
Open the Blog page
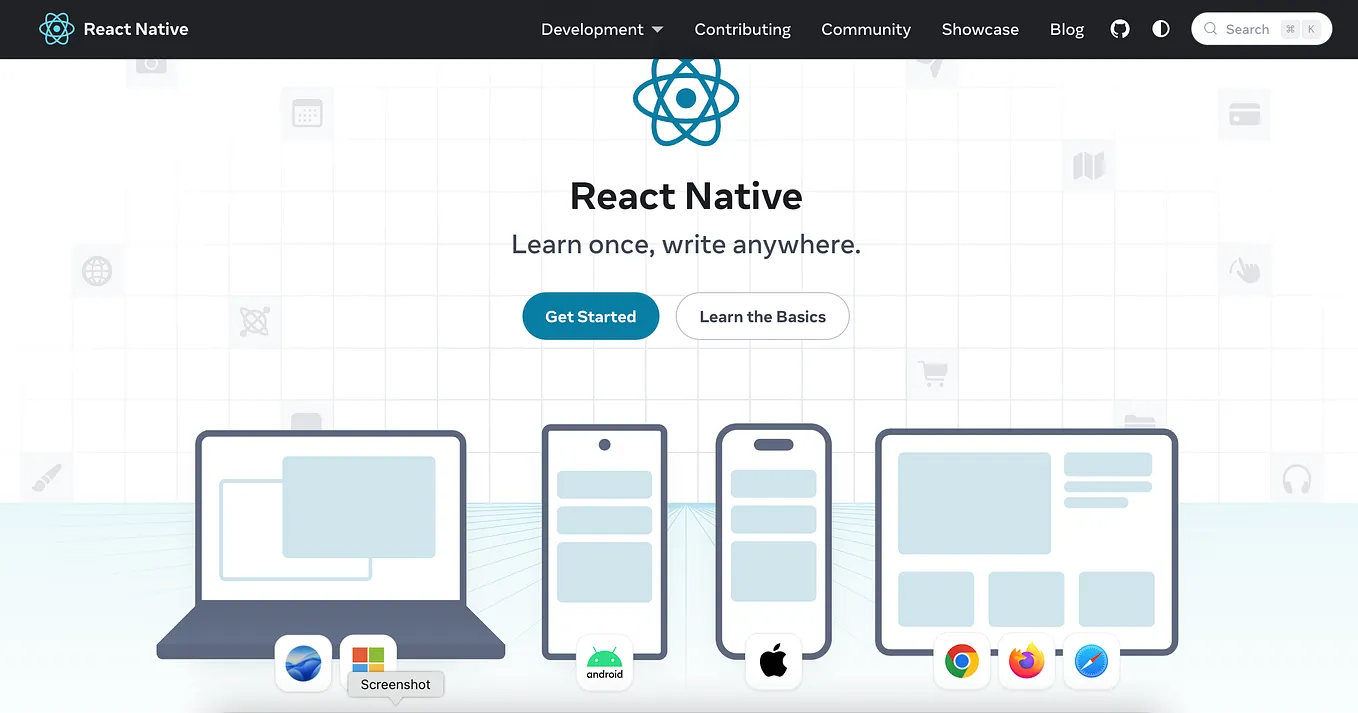point(1066,29)
